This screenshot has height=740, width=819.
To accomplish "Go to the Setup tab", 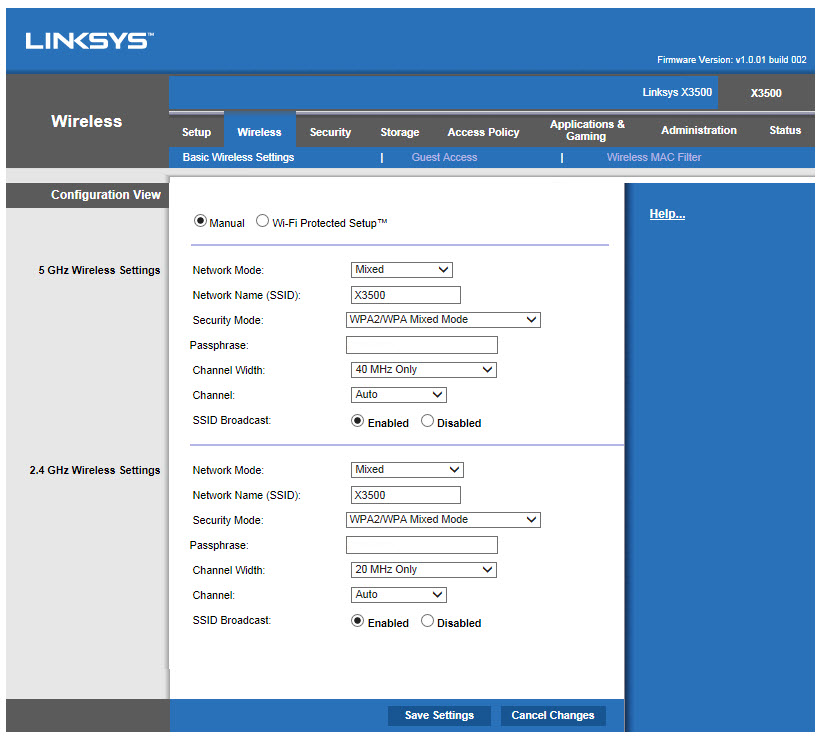I will pyautogui.click(x=196, y=132).
